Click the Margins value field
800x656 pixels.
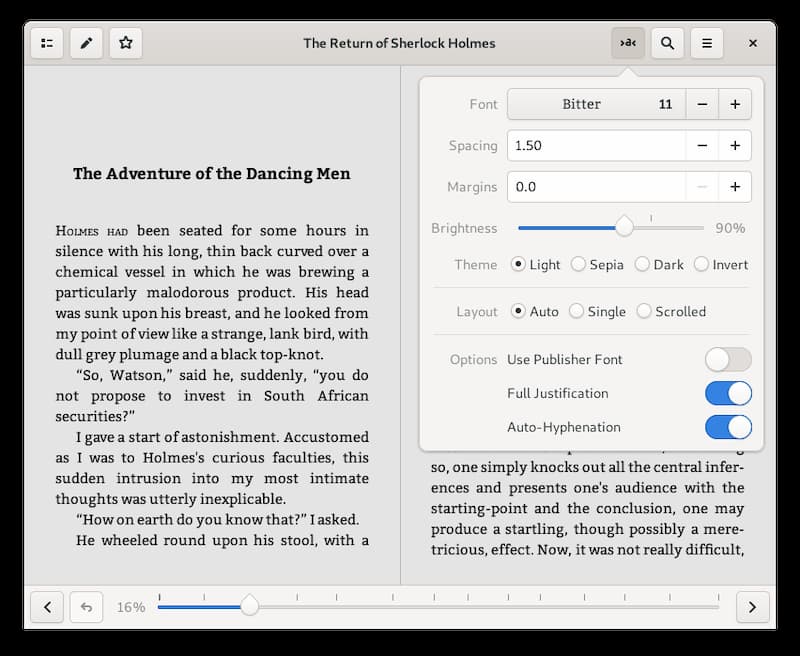(596, 187)
